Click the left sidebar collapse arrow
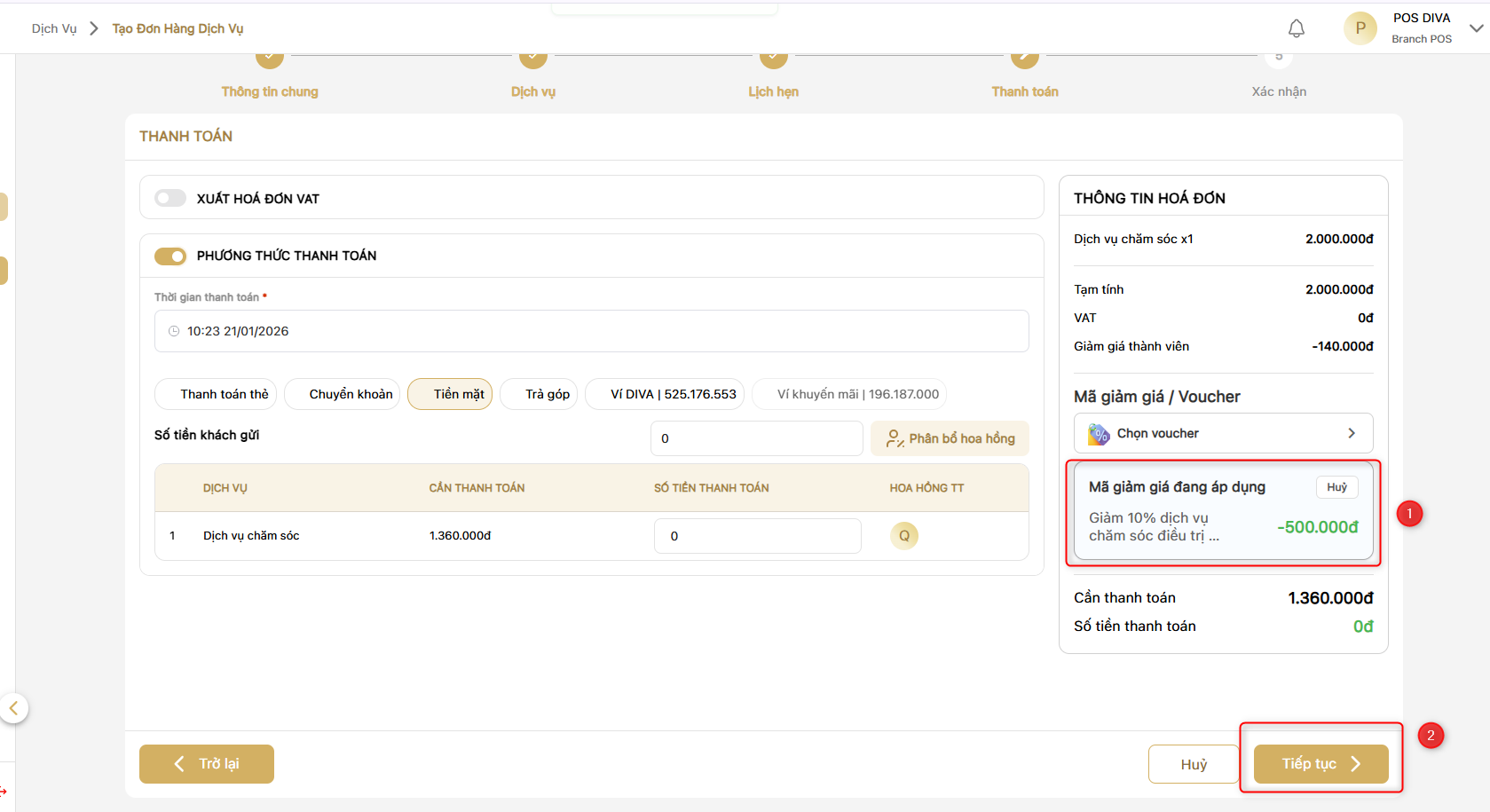Screen dimensions: 1490x812 pyautogui.click(x=13, y=708)
